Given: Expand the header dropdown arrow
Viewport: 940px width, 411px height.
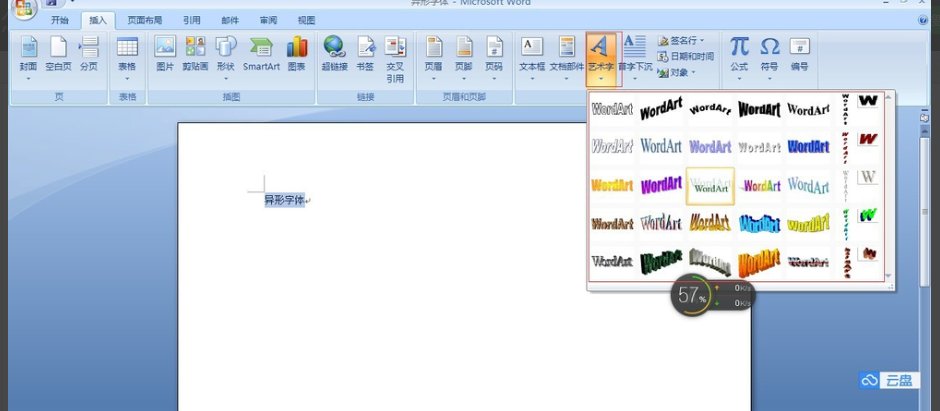Looking at the screenshot, I should tap(433, 78).
